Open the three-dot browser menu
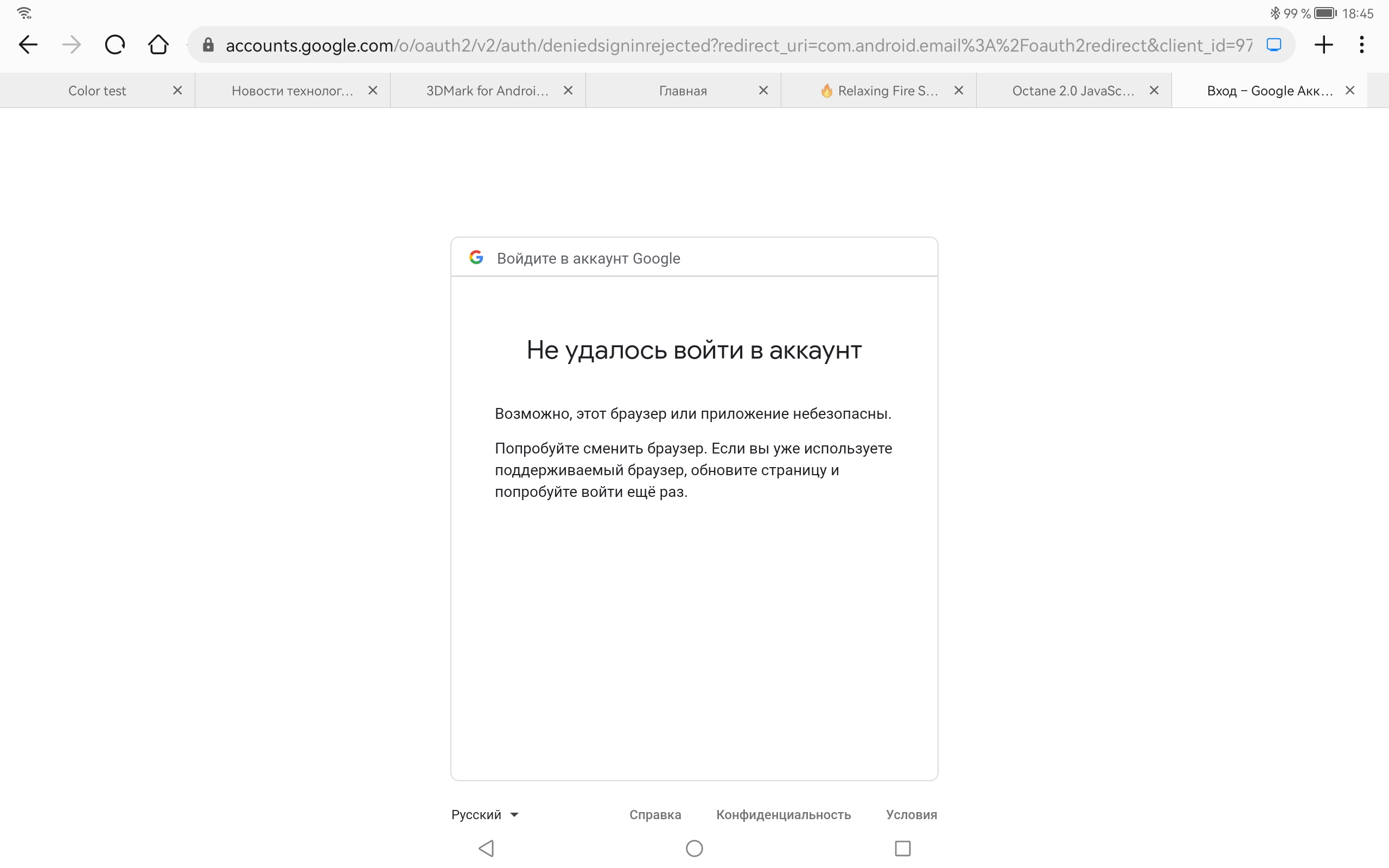 coord(1361,45)
